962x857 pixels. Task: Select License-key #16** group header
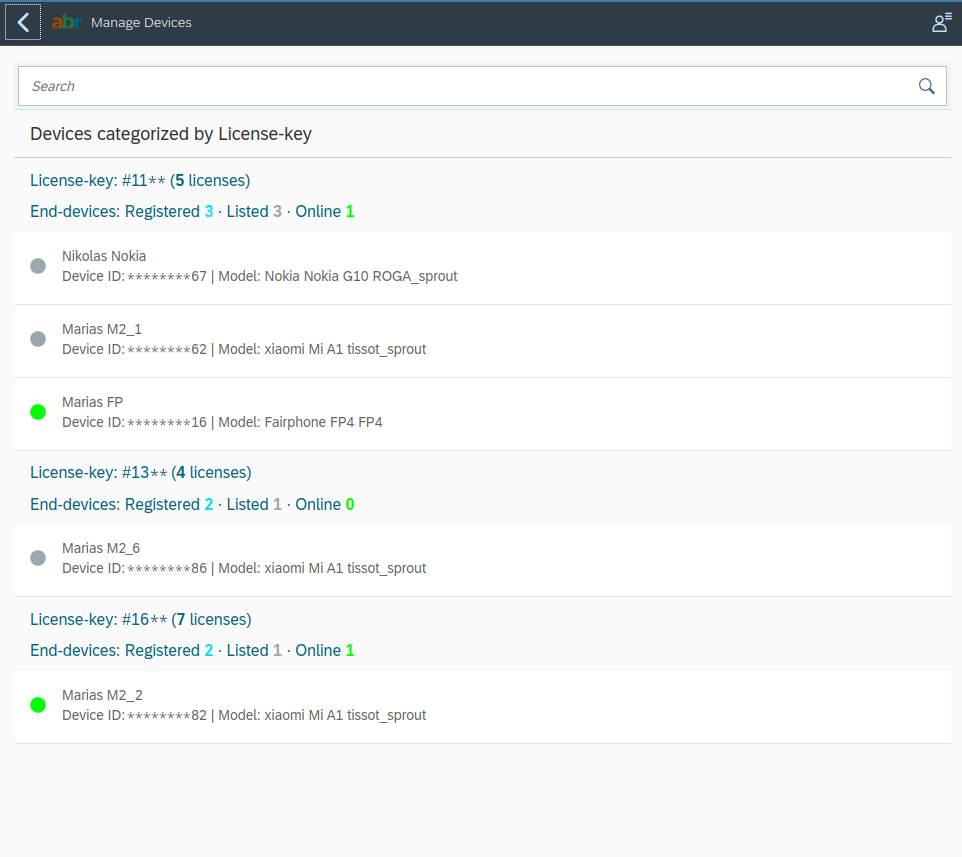(140, 620)
